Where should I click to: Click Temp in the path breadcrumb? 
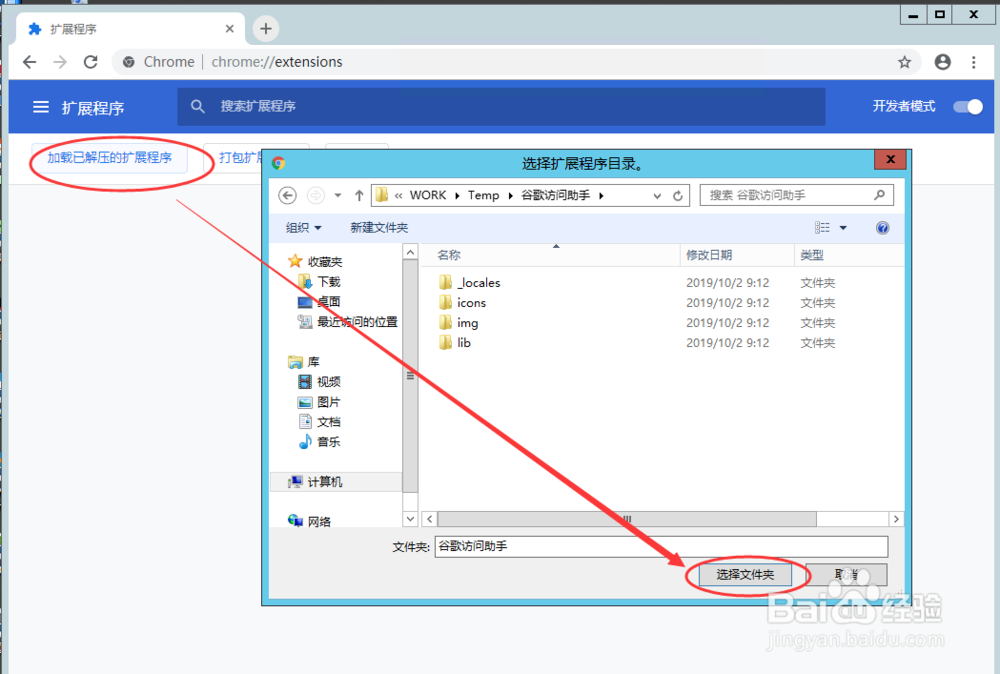(x=483, y=195)
